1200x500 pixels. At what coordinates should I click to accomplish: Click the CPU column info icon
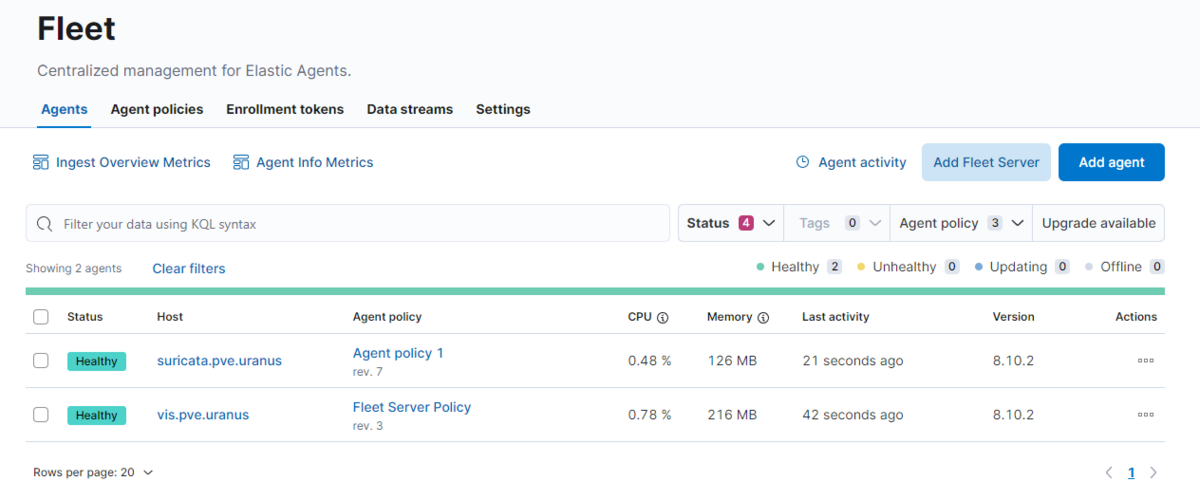click(x=662, y=317)
